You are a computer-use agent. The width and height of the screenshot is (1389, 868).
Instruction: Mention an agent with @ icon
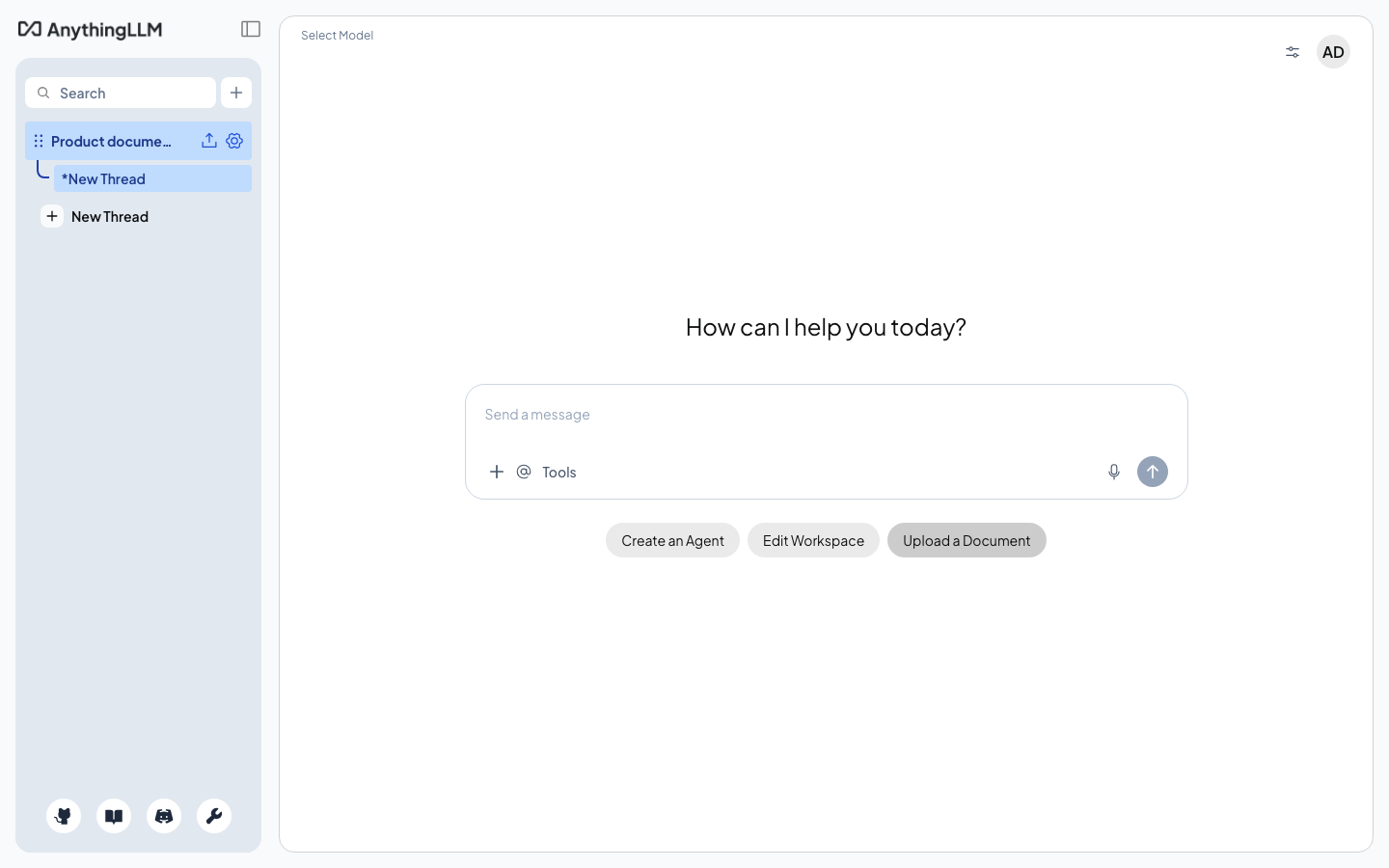click(524, 472)
